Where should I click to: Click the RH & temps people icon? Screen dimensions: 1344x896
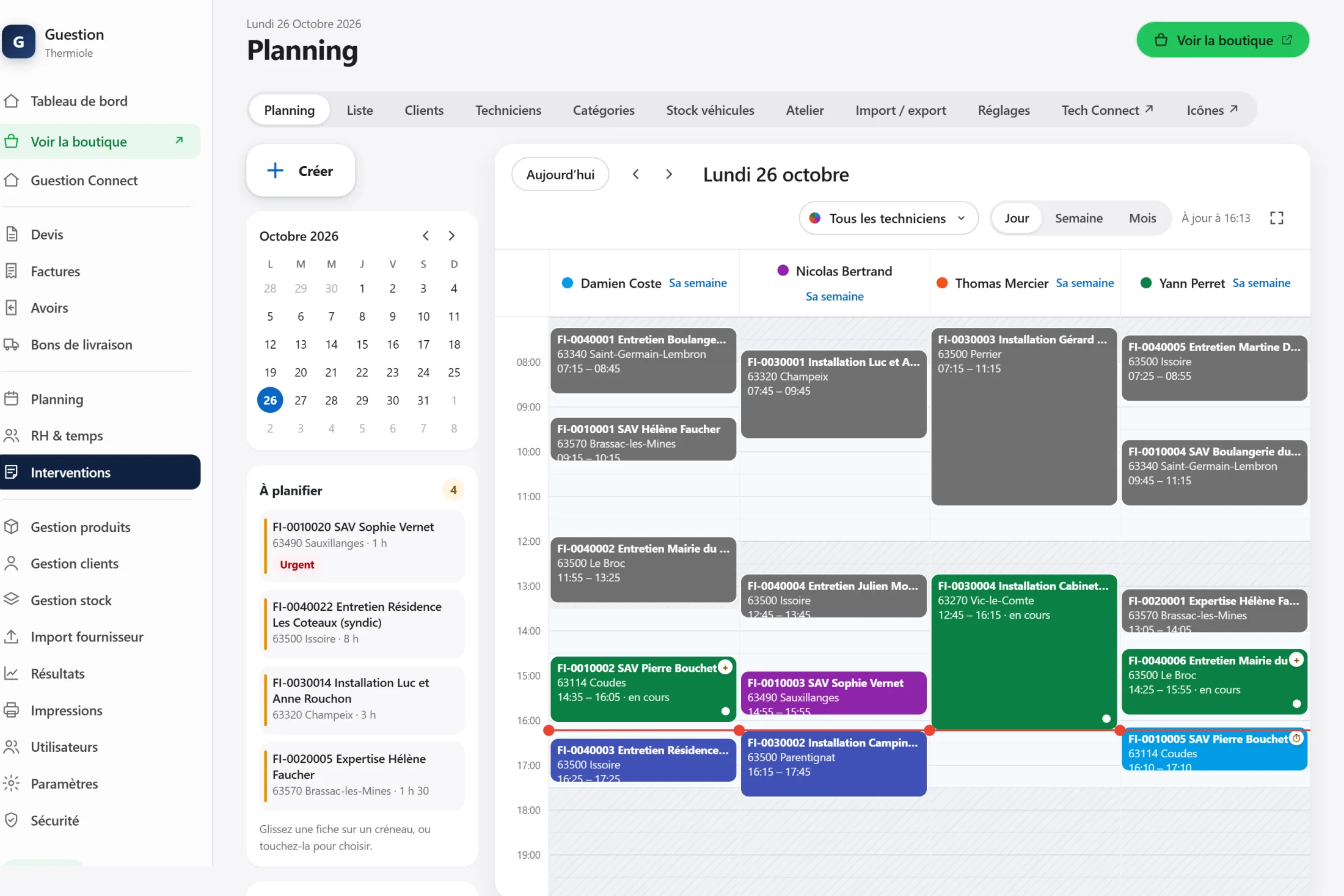pos(11,435)
